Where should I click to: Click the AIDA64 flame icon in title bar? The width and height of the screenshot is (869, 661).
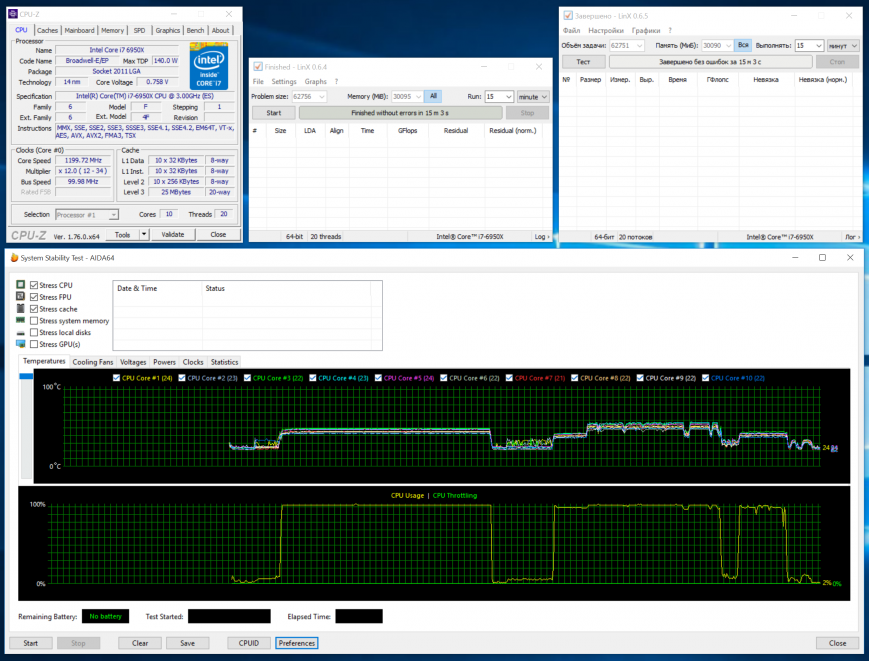(14, 258)
